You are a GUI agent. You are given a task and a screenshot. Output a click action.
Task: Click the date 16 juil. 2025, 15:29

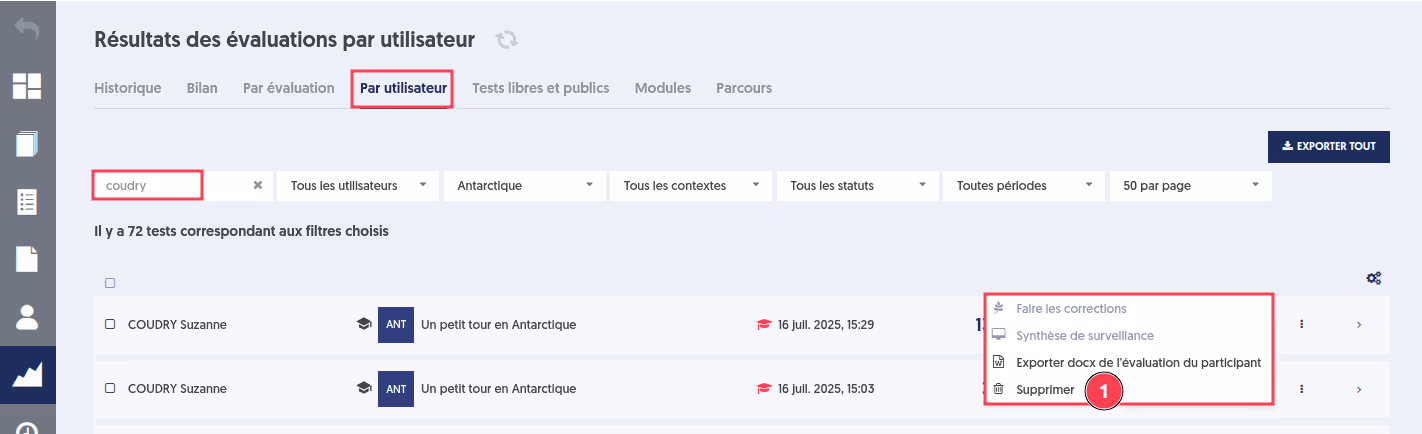coord(826,324)
